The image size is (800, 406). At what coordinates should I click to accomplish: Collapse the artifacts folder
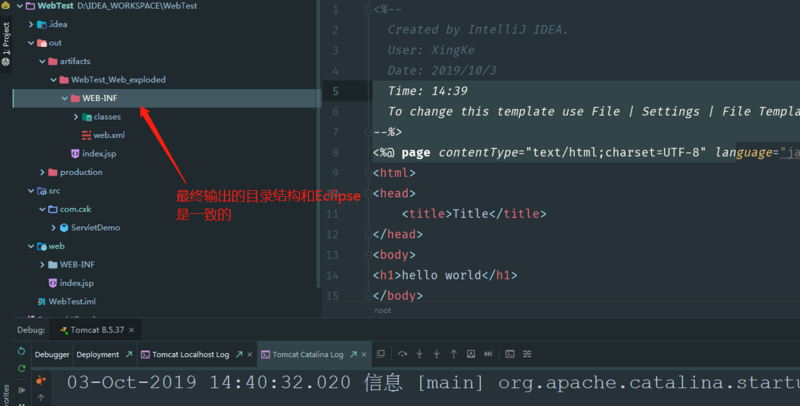(x=42, y=61)
